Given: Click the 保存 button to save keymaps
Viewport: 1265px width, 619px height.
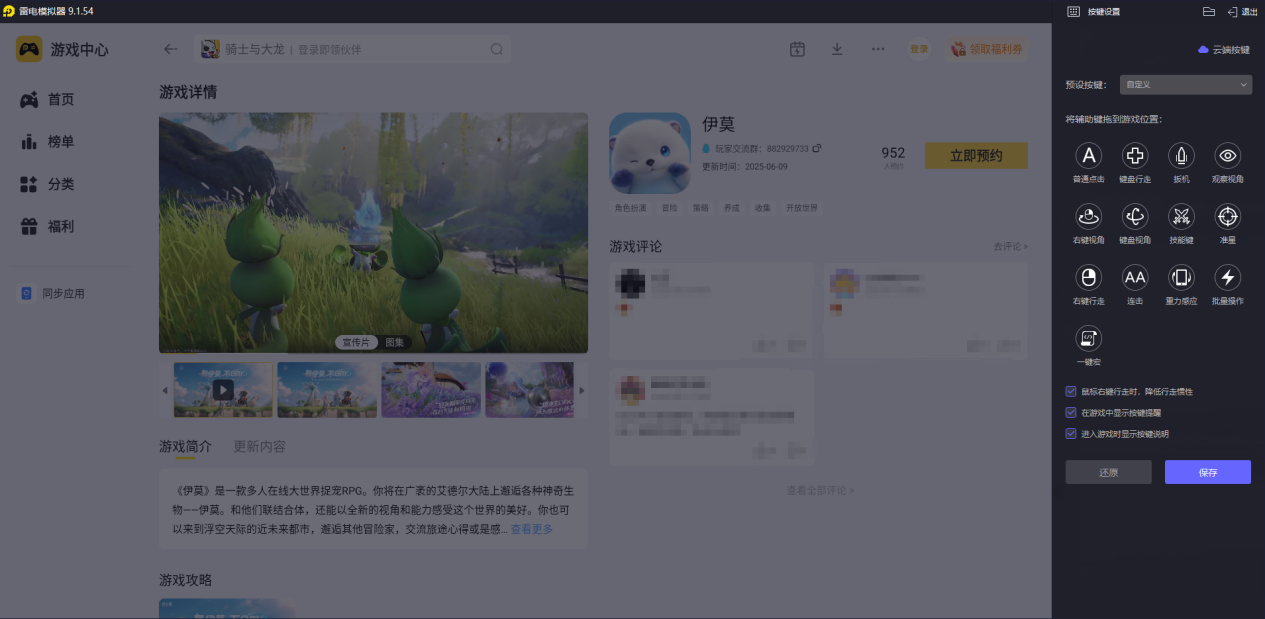Looking at the screenshot, I should click(x=1207, y=471).
